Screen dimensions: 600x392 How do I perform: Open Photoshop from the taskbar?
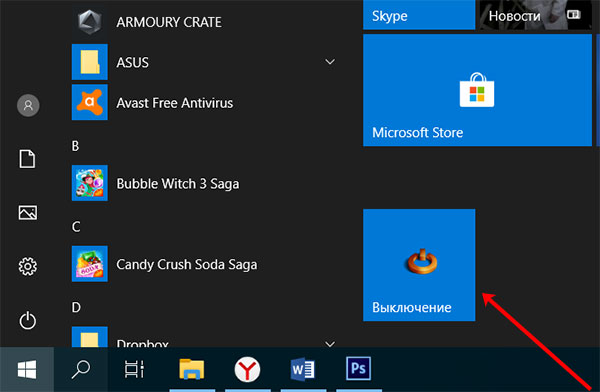[359, 368]
